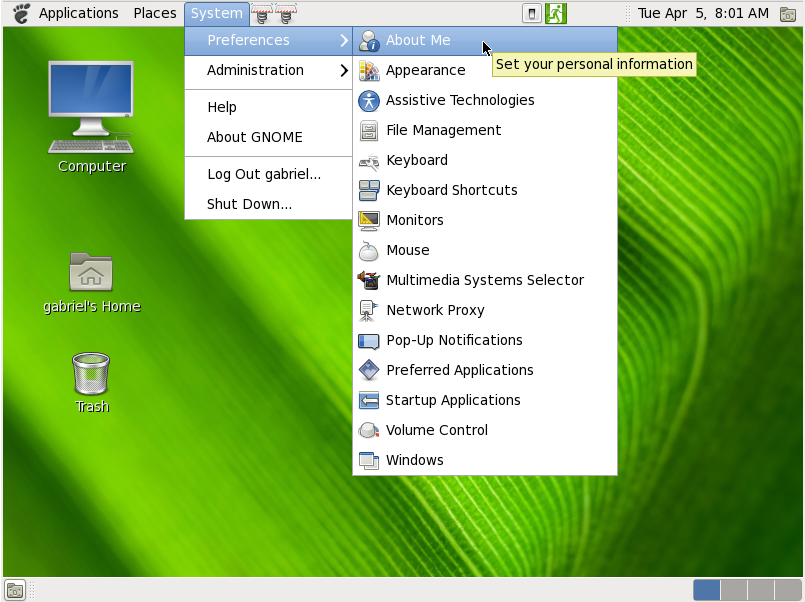Open About Me via its person icon
This screenshot has height=602, width=805.
click(x=369, y=41)
